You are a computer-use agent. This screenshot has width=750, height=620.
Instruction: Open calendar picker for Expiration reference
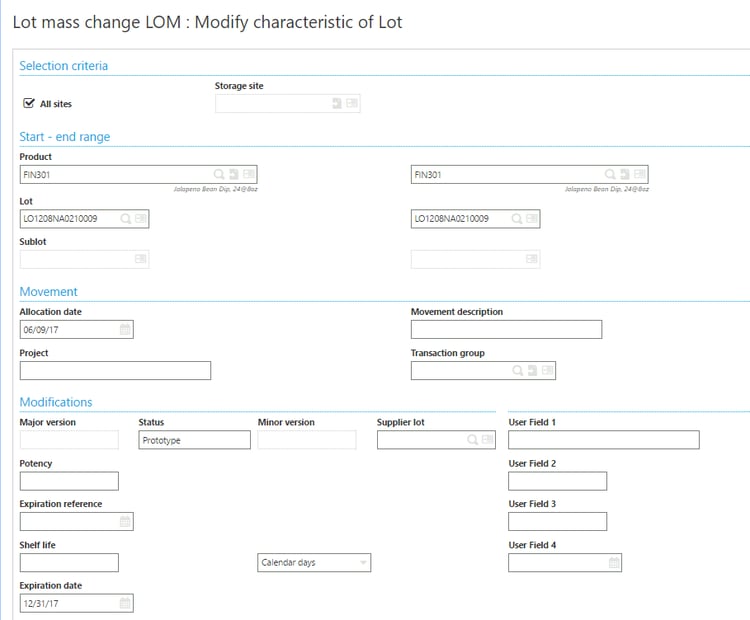125,521
